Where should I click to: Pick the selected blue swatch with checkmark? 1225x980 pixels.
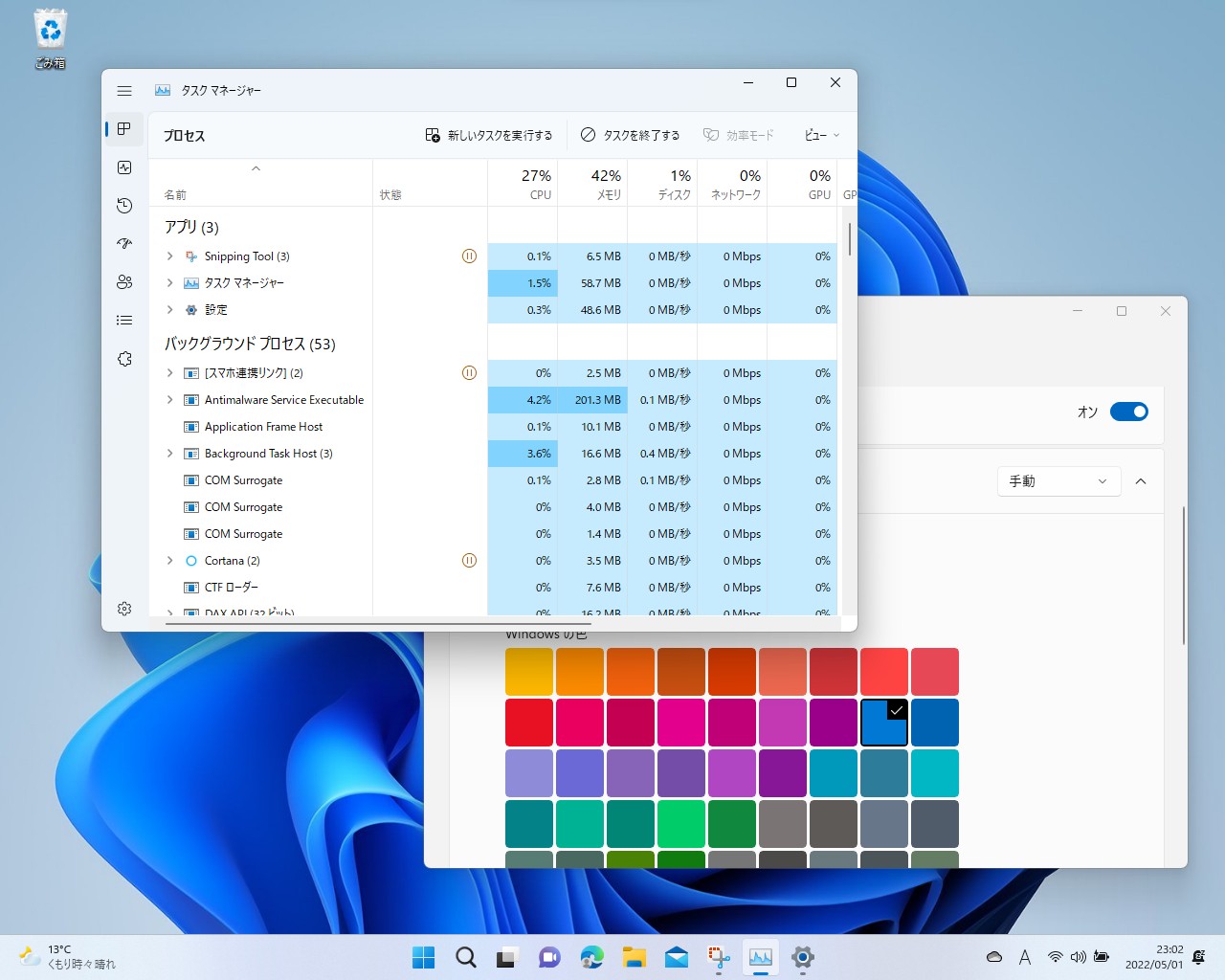884,723
